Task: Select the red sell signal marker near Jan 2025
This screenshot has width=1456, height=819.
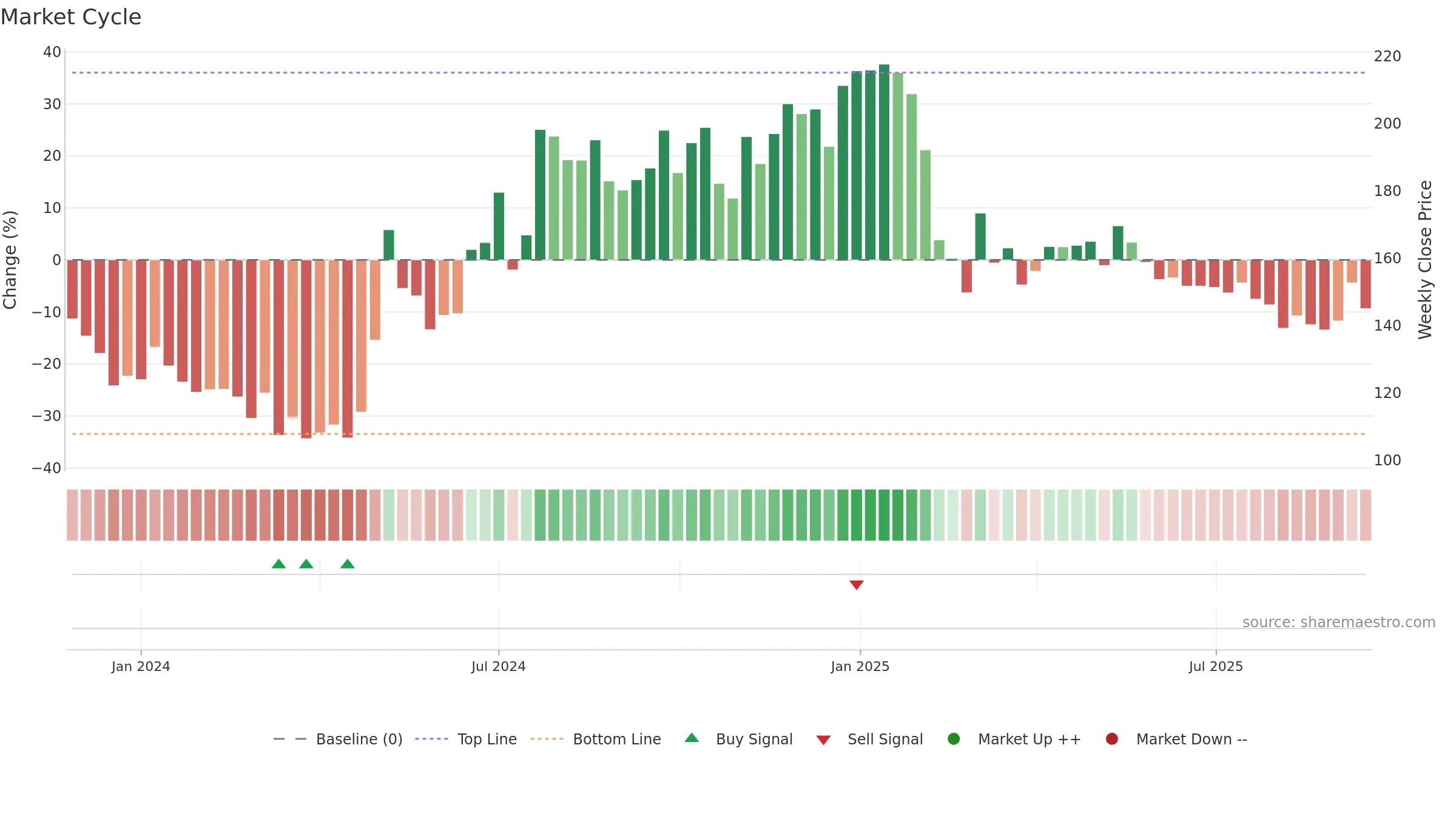Action: click(x=857, y=585)
